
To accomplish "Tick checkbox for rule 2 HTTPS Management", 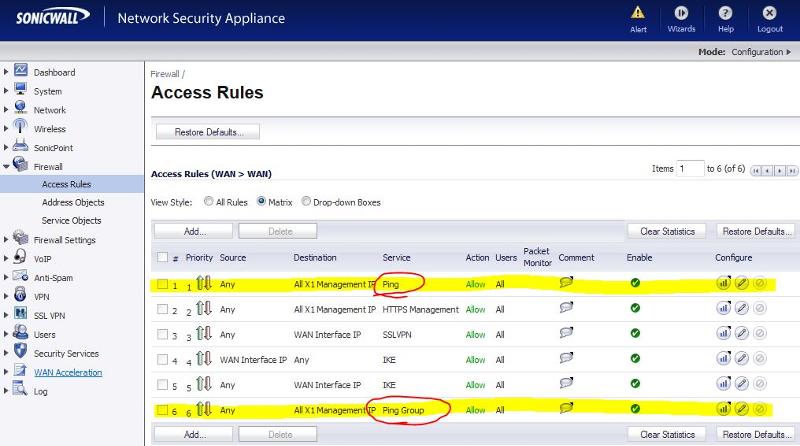I will (x=162, y=309).
